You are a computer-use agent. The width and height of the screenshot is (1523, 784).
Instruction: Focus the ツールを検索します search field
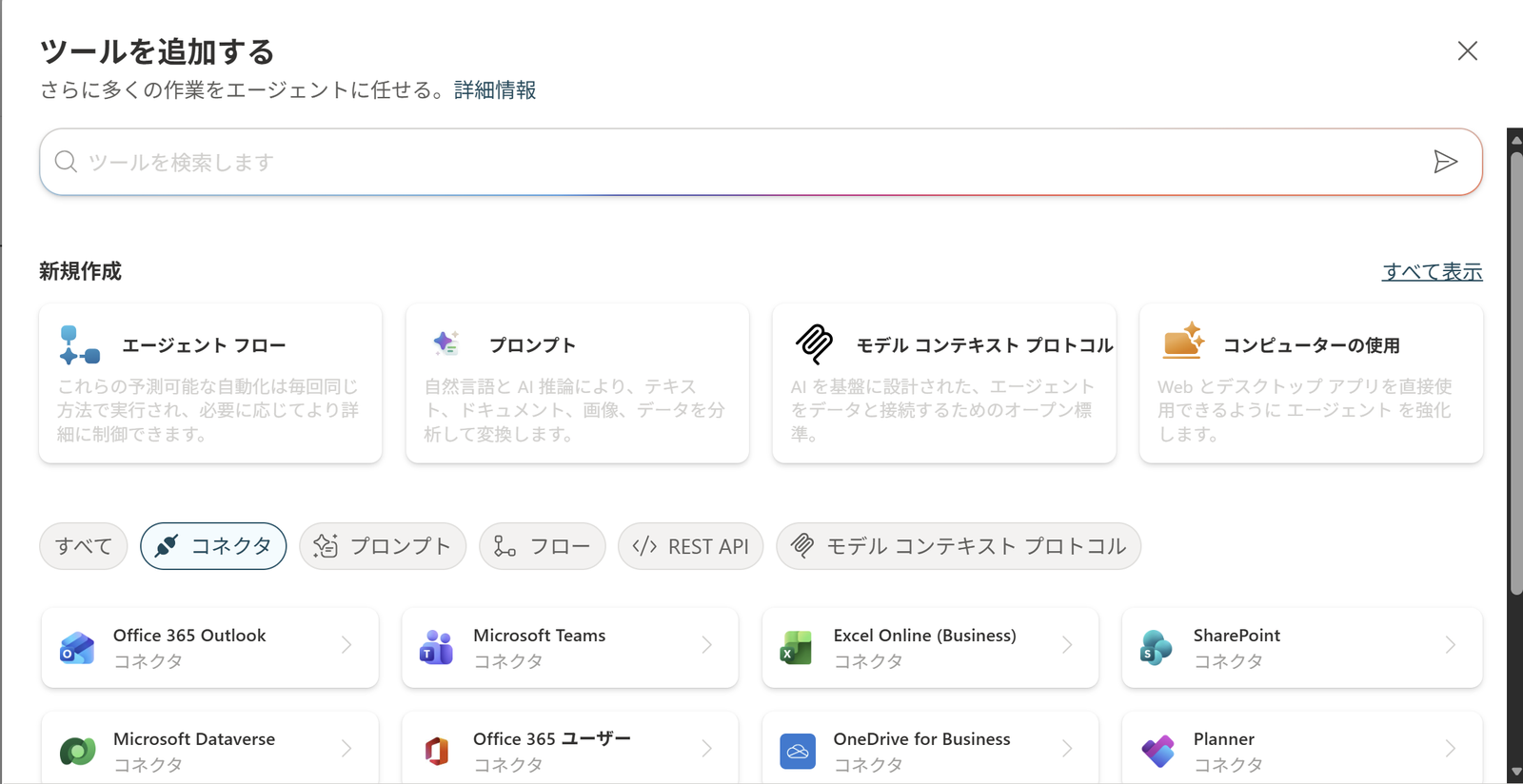[x=761, y=162]
